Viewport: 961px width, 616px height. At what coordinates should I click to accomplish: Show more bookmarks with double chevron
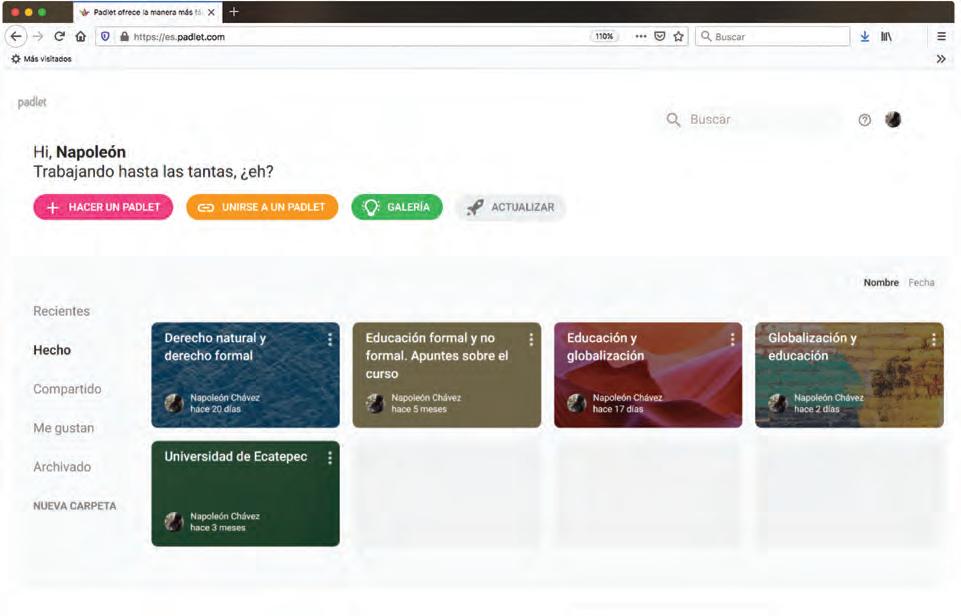941,59
